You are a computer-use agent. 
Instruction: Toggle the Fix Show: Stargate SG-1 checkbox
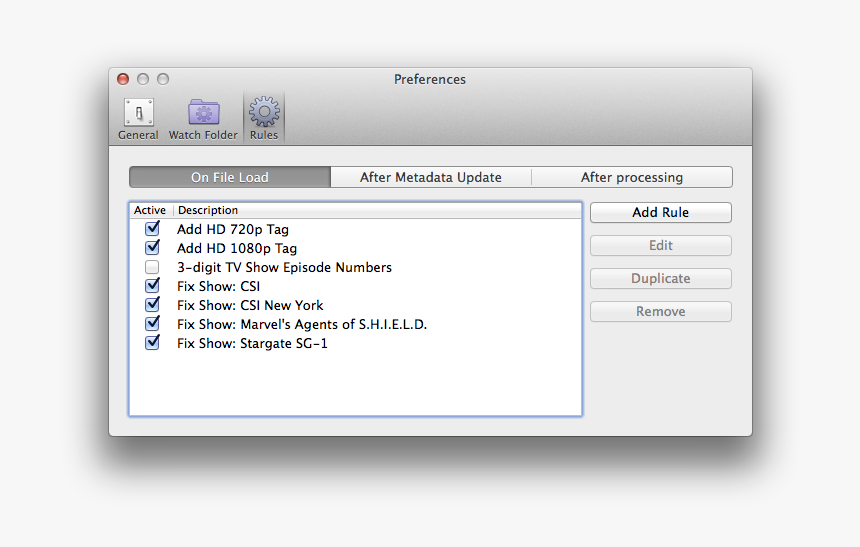152,343
